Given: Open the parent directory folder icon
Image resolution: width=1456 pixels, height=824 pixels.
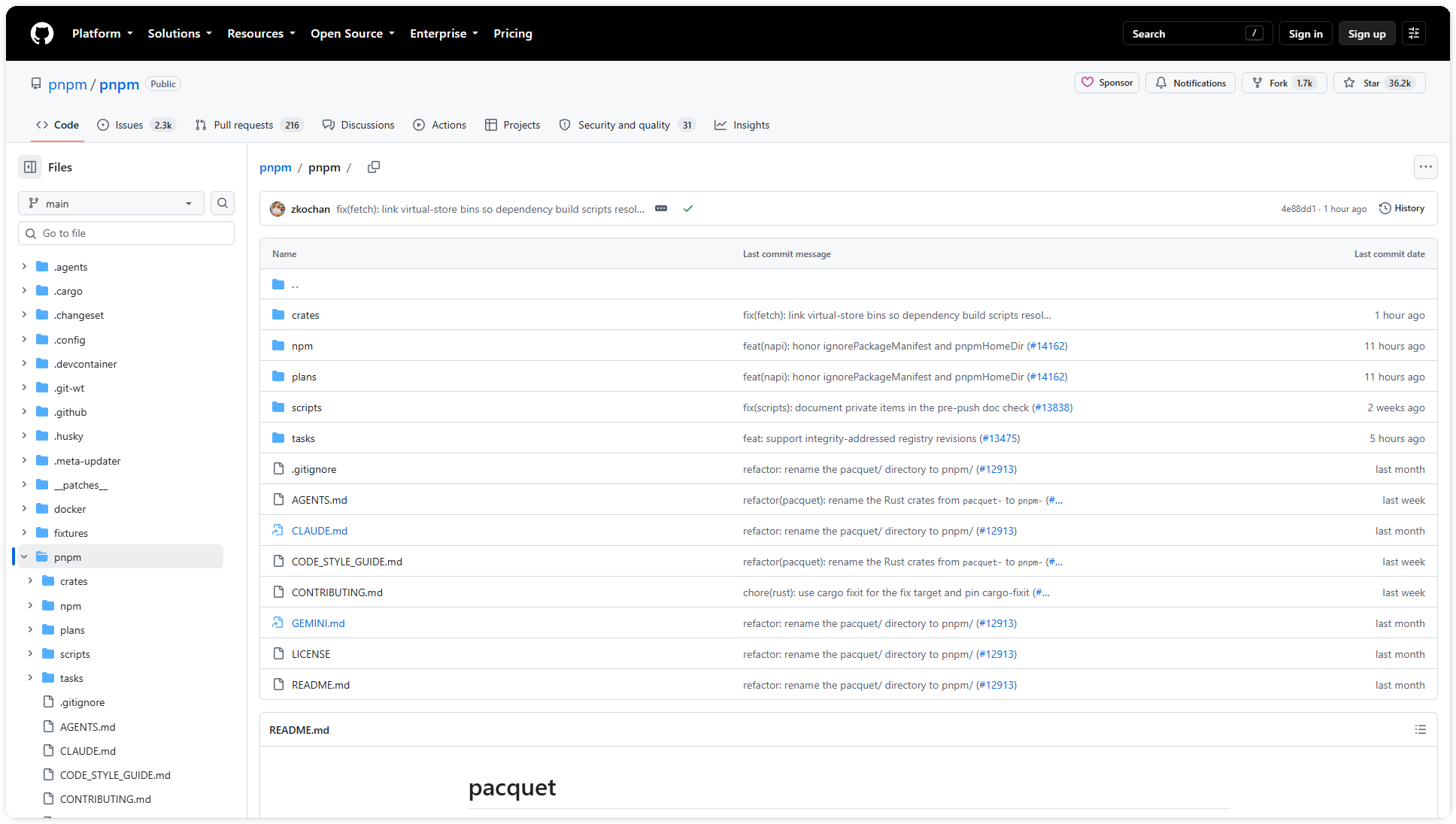Looking at the screenshot, I should pyautogui.click(x=278, y=284).
